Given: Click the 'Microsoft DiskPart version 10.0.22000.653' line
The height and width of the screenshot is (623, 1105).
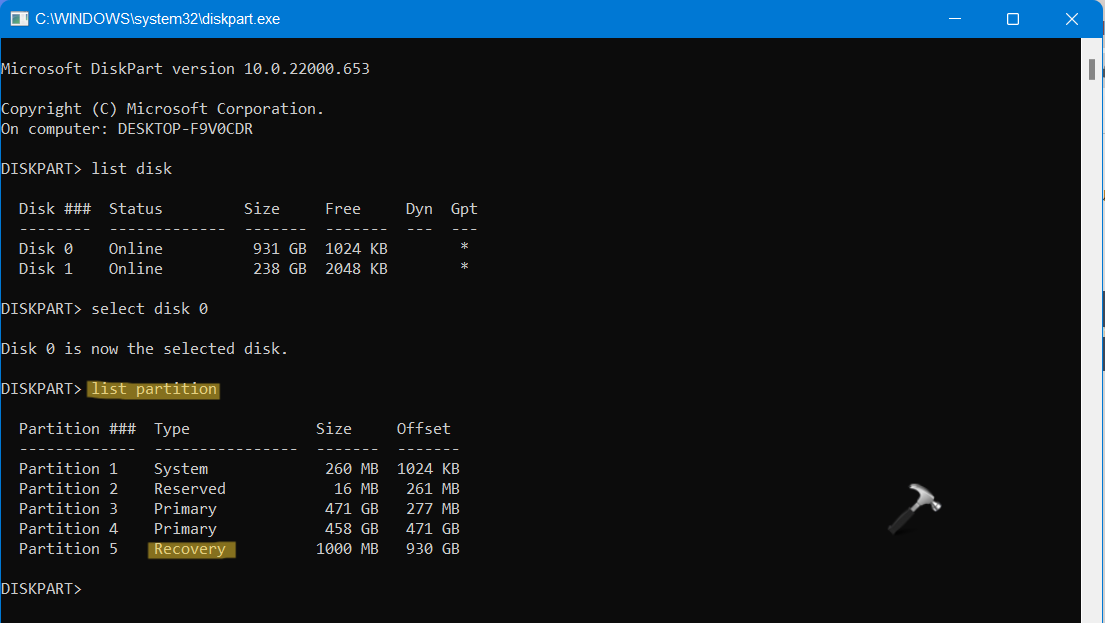Looking at the screenshot, I should [185, 69].
